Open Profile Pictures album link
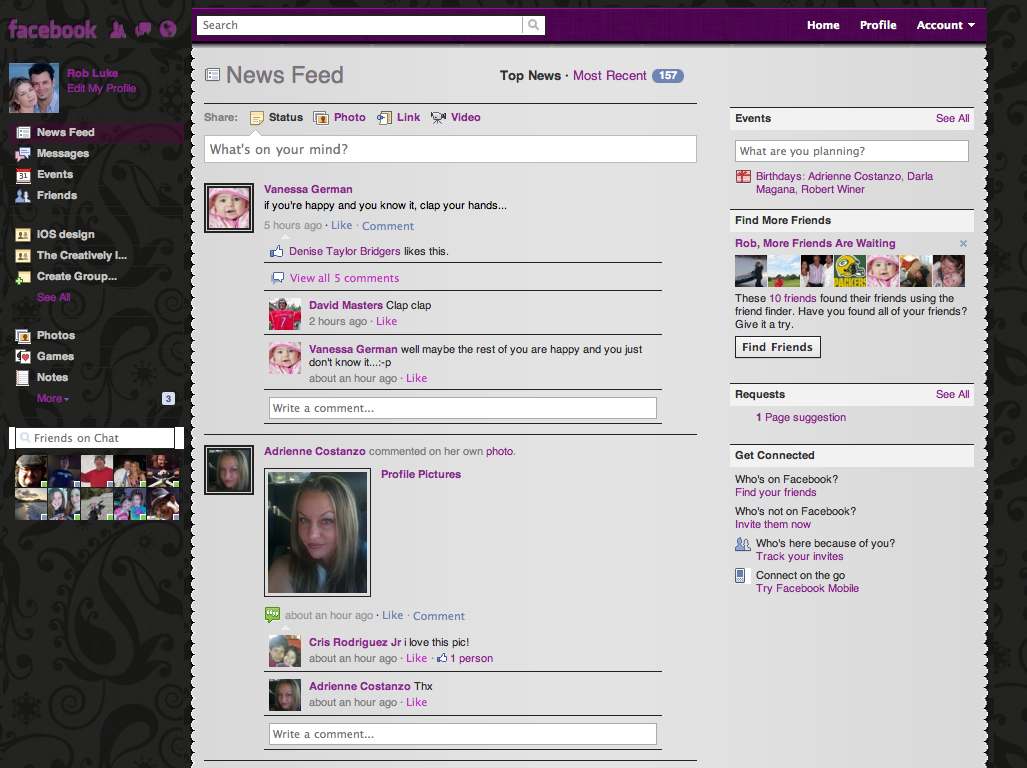 point(420,474)
